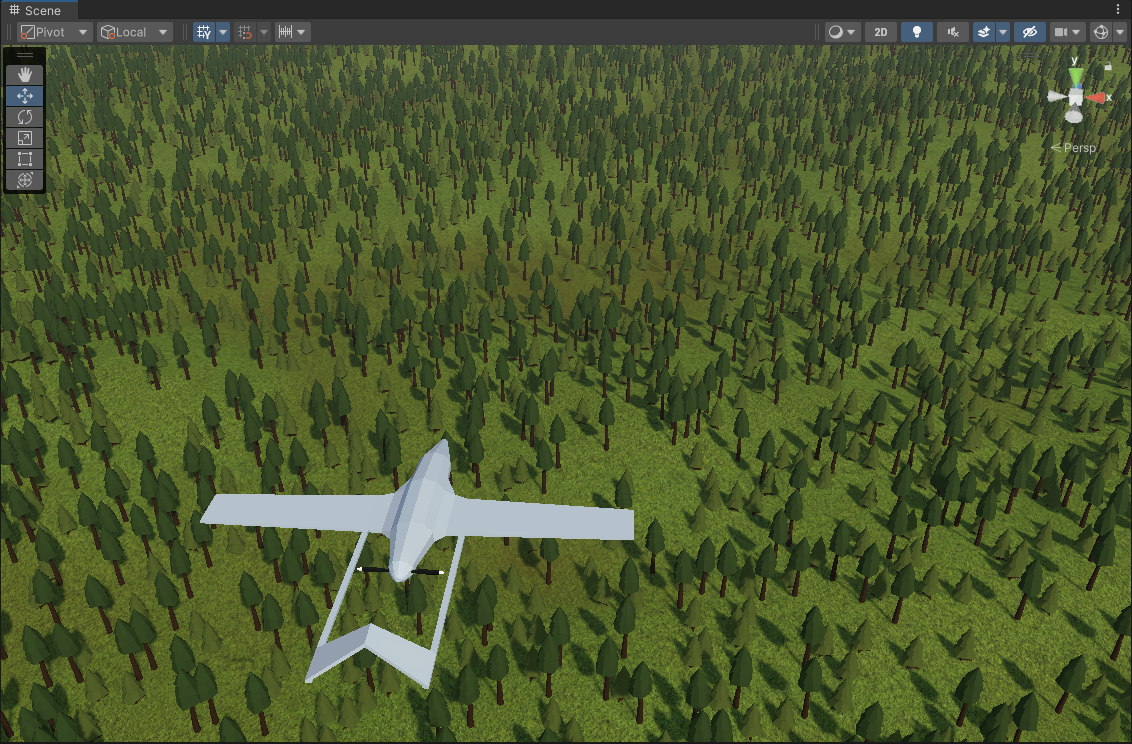
Task: Toggle hidden objects visibility eye
Action: pyautogui.click(x=1029, y=32)
